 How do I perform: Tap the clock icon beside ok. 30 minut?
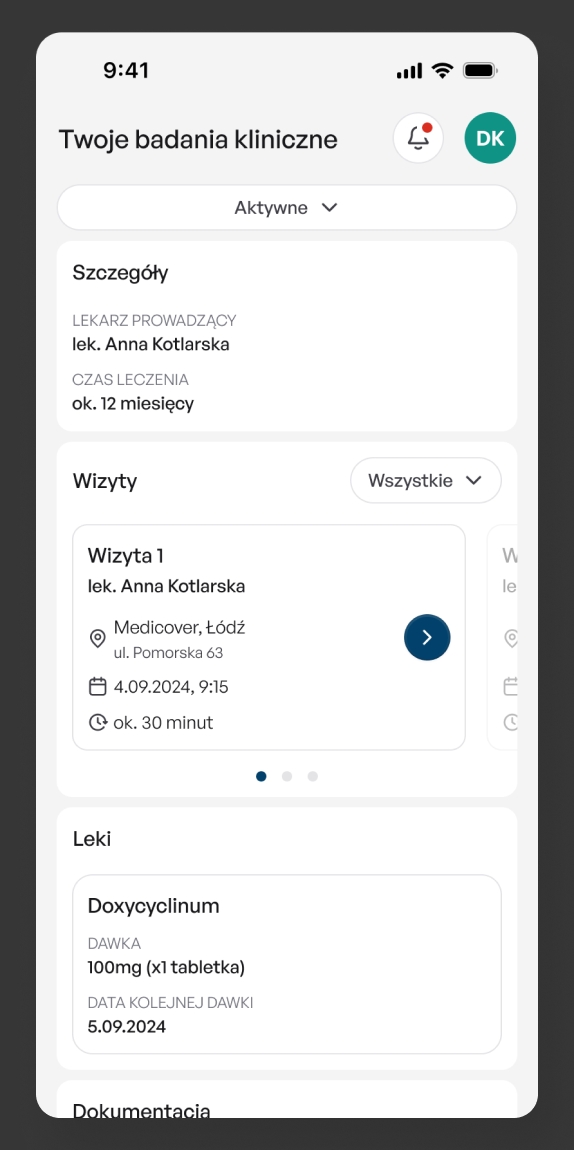[x=97, y=723]
